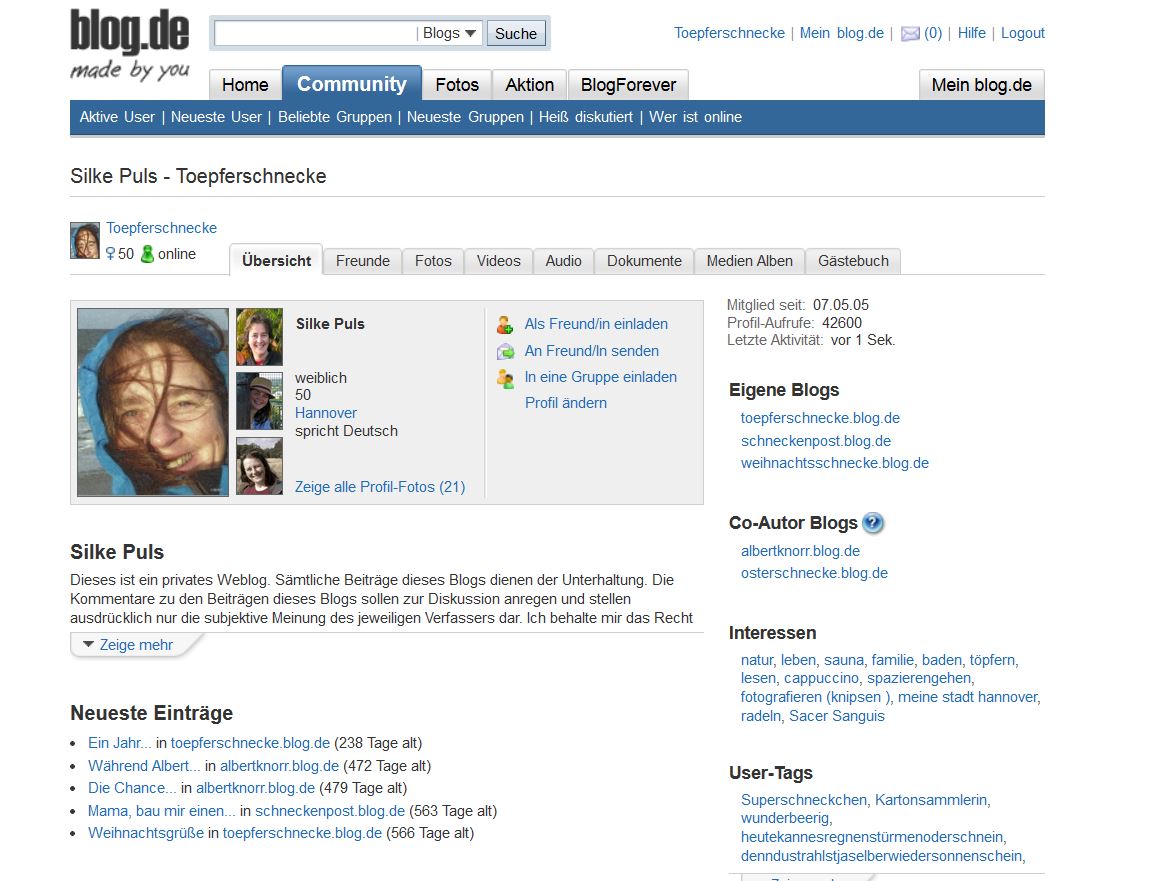Screen dimensions: 1155x881
Task: Open 'Neueste User' submenu link
Action: [216, 117]
